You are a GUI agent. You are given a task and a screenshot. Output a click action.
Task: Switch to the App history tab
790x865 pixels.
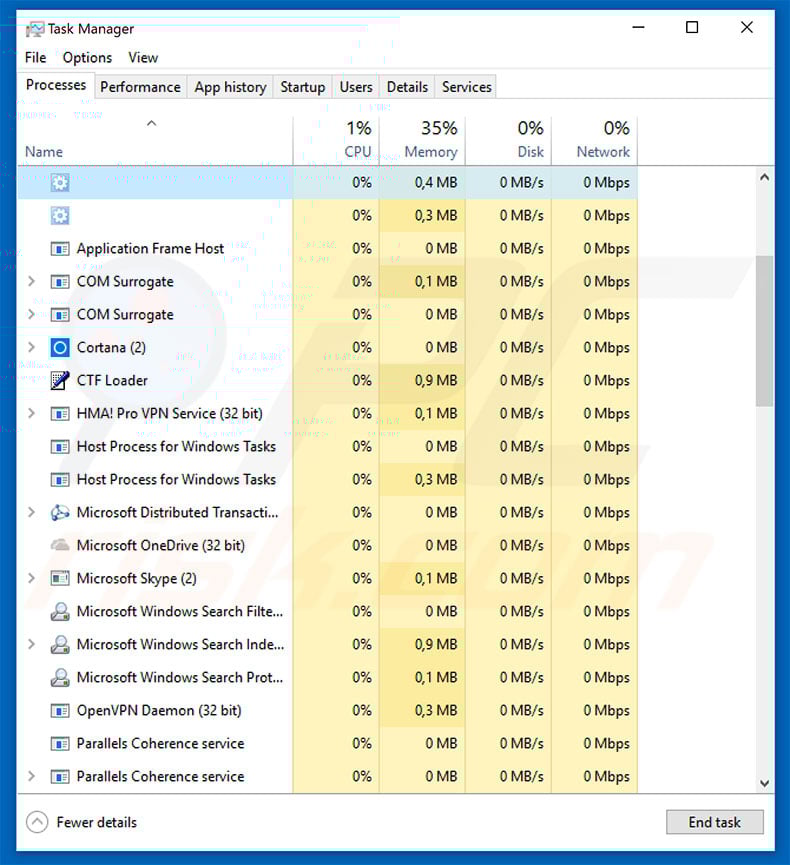(230, 87)
